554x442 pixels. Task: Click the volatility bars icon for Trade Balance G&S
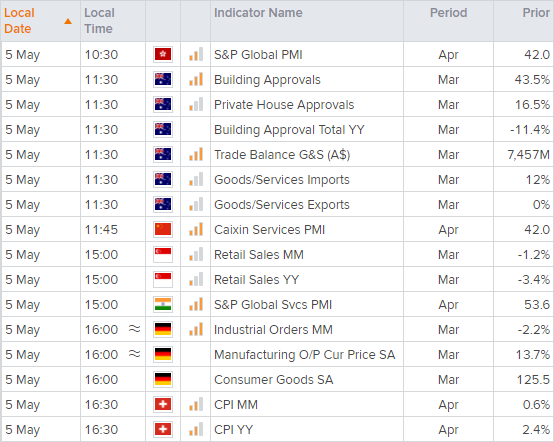[196, 154]
